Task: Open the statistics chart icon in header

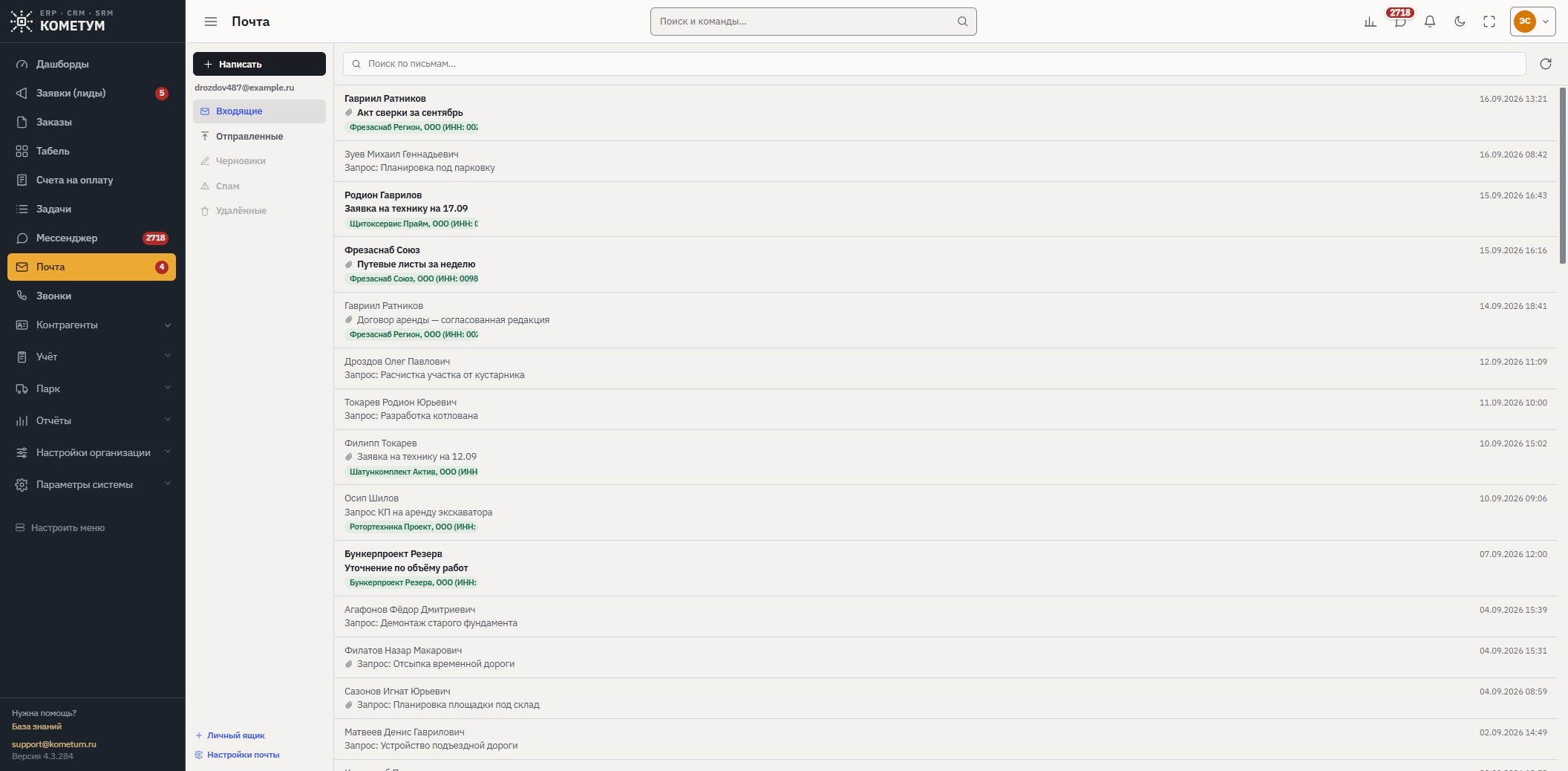Action: pyautogui.click(x=1371, y=22)
